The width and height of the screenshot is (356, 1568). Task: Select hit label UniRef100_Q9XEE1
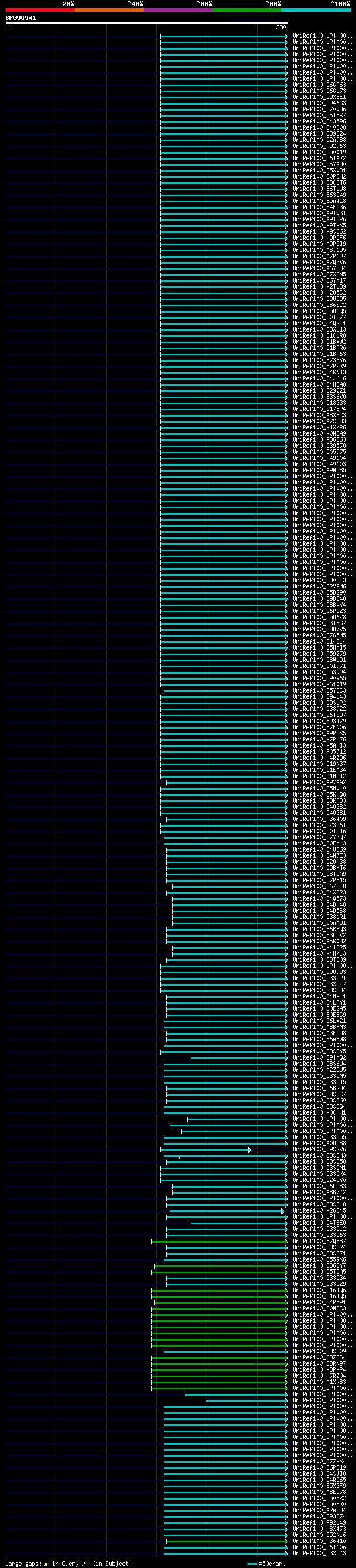[319, 97]
